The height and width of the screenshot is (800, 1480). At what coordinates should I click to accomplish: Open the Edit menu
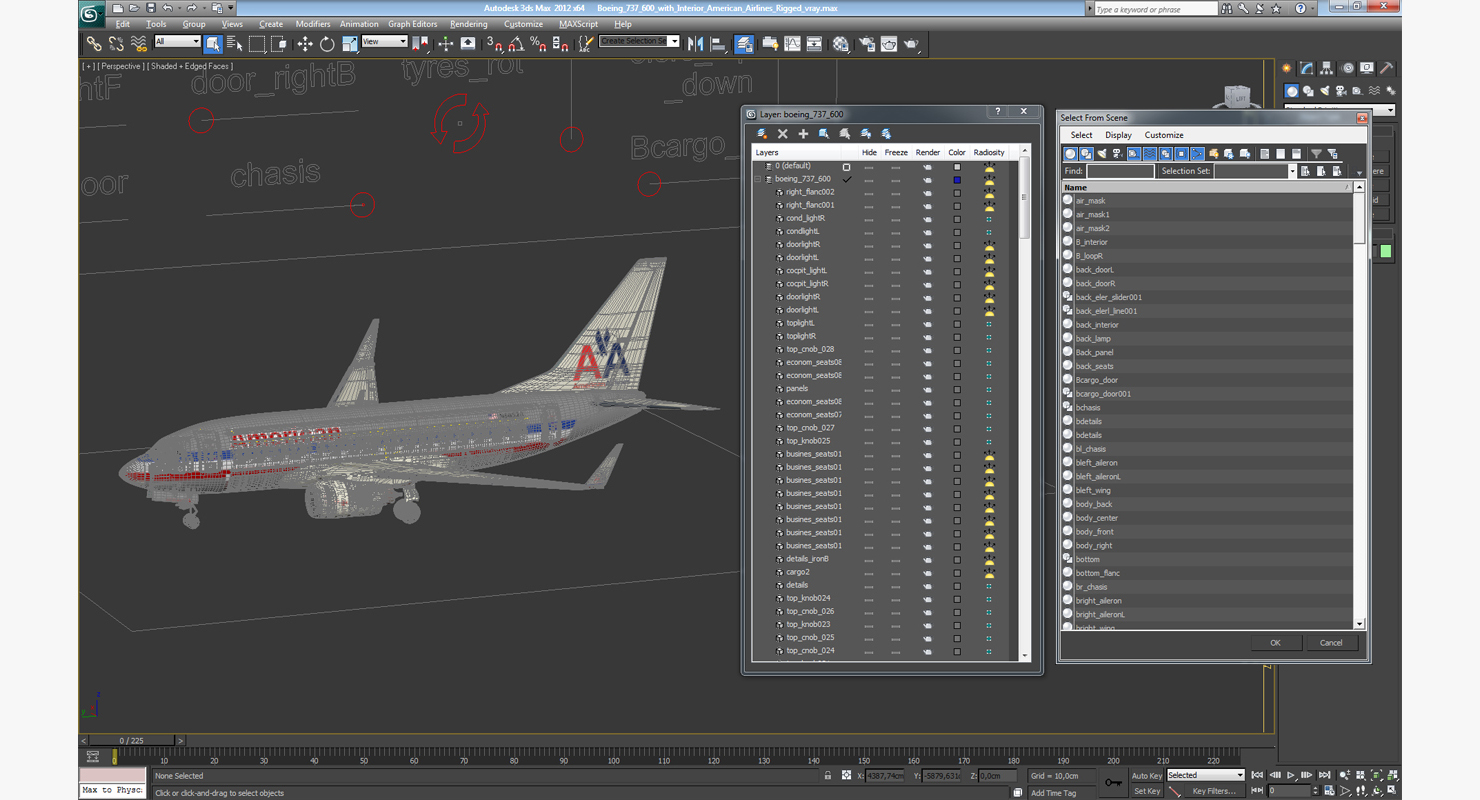(122, 24)
